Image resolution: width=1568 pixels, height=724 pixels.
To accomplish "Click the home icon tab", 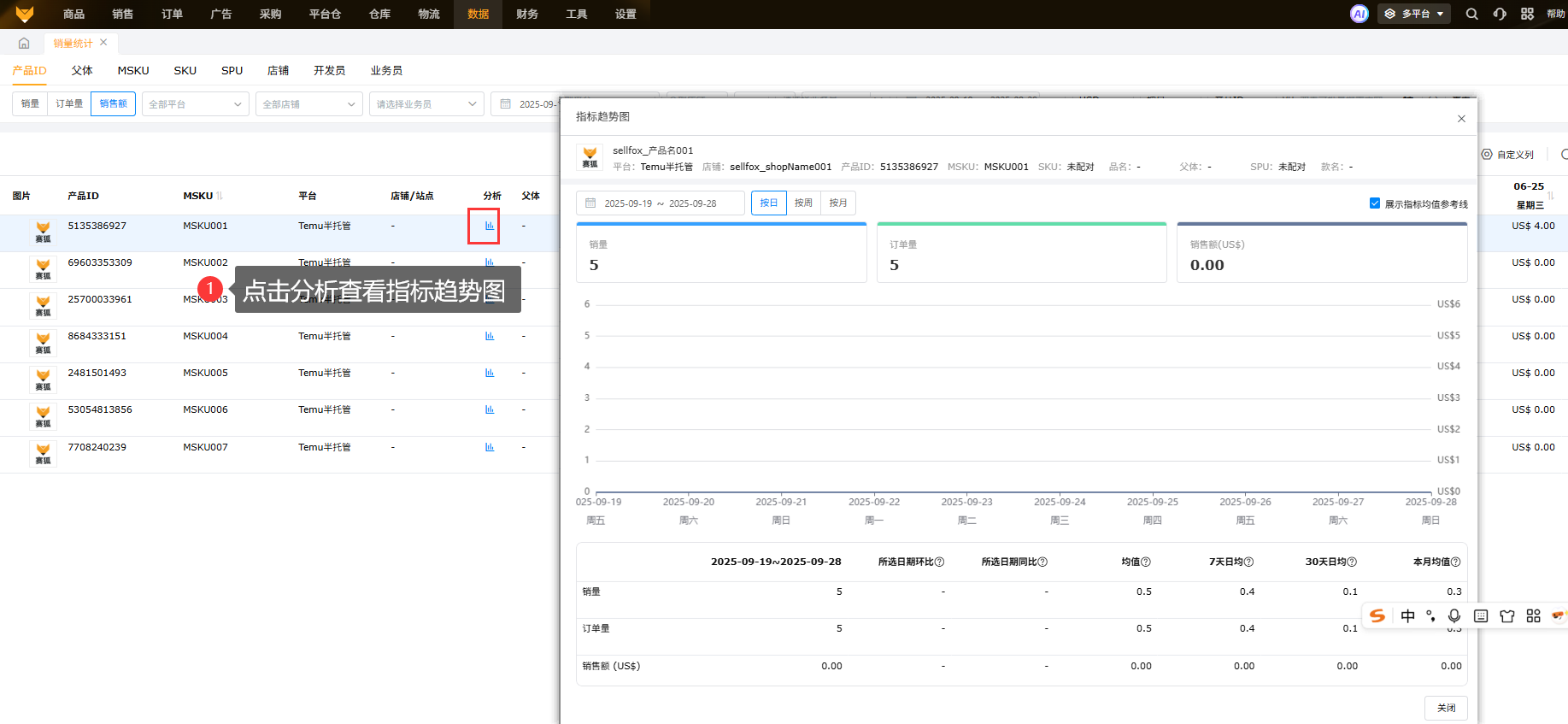I will coord(24,43).
